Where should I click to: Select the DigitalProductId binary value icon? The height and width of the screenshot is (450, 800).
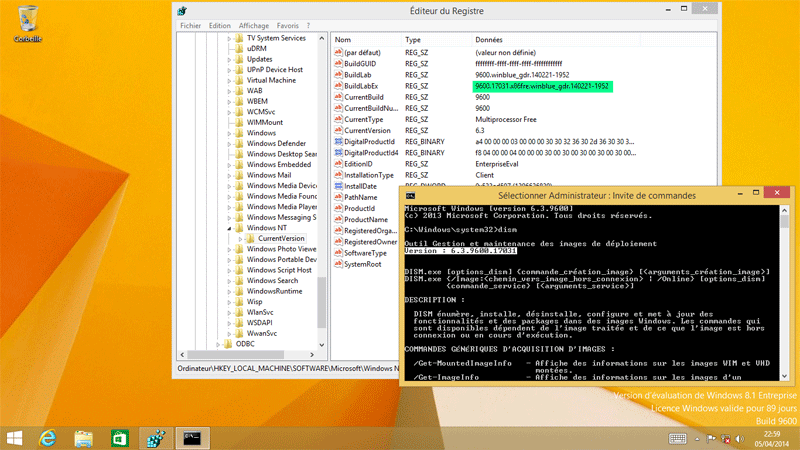coord(337,142)
